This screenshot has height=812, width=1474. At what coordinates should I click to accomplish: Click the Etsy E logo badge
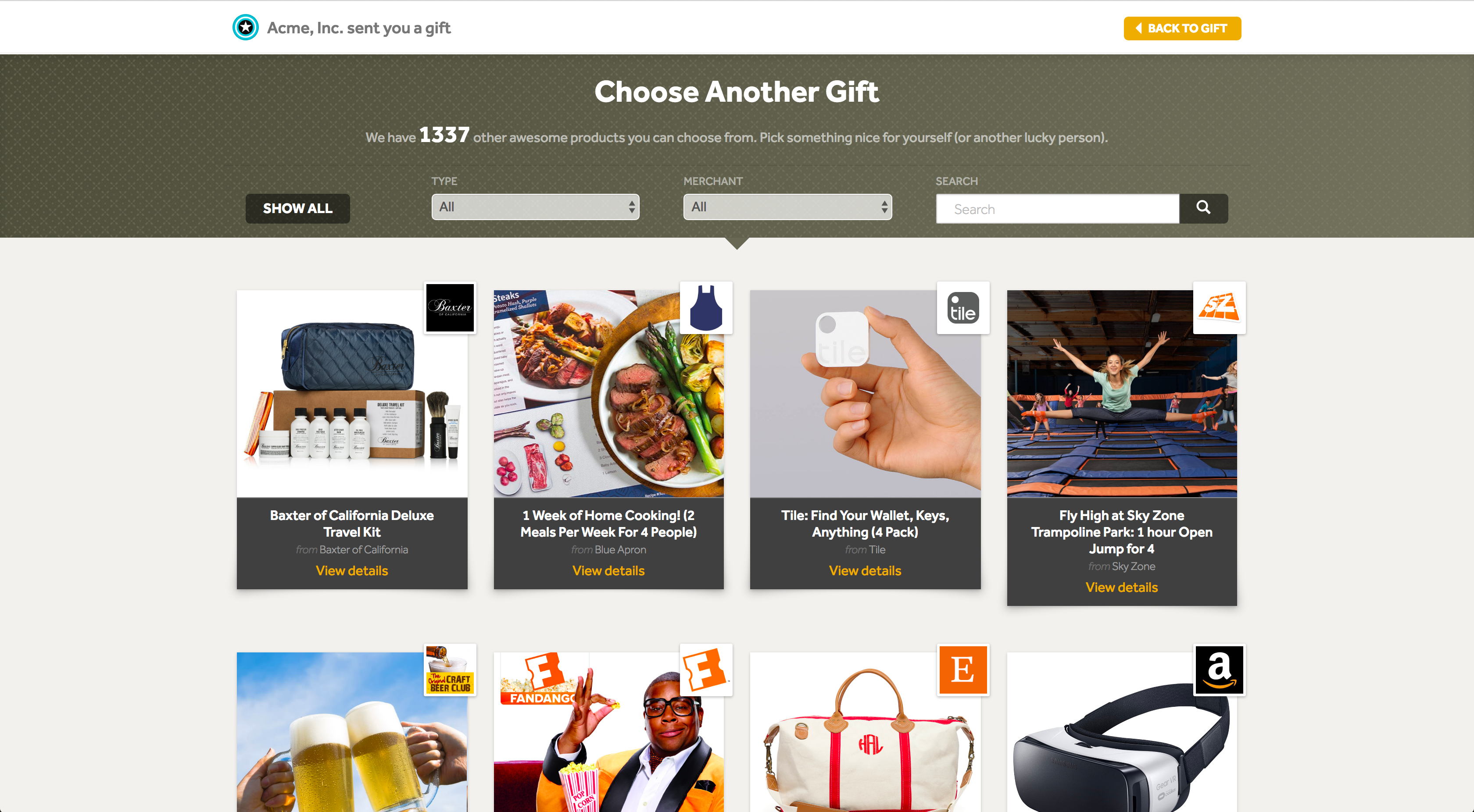click(x=963, y=670)
